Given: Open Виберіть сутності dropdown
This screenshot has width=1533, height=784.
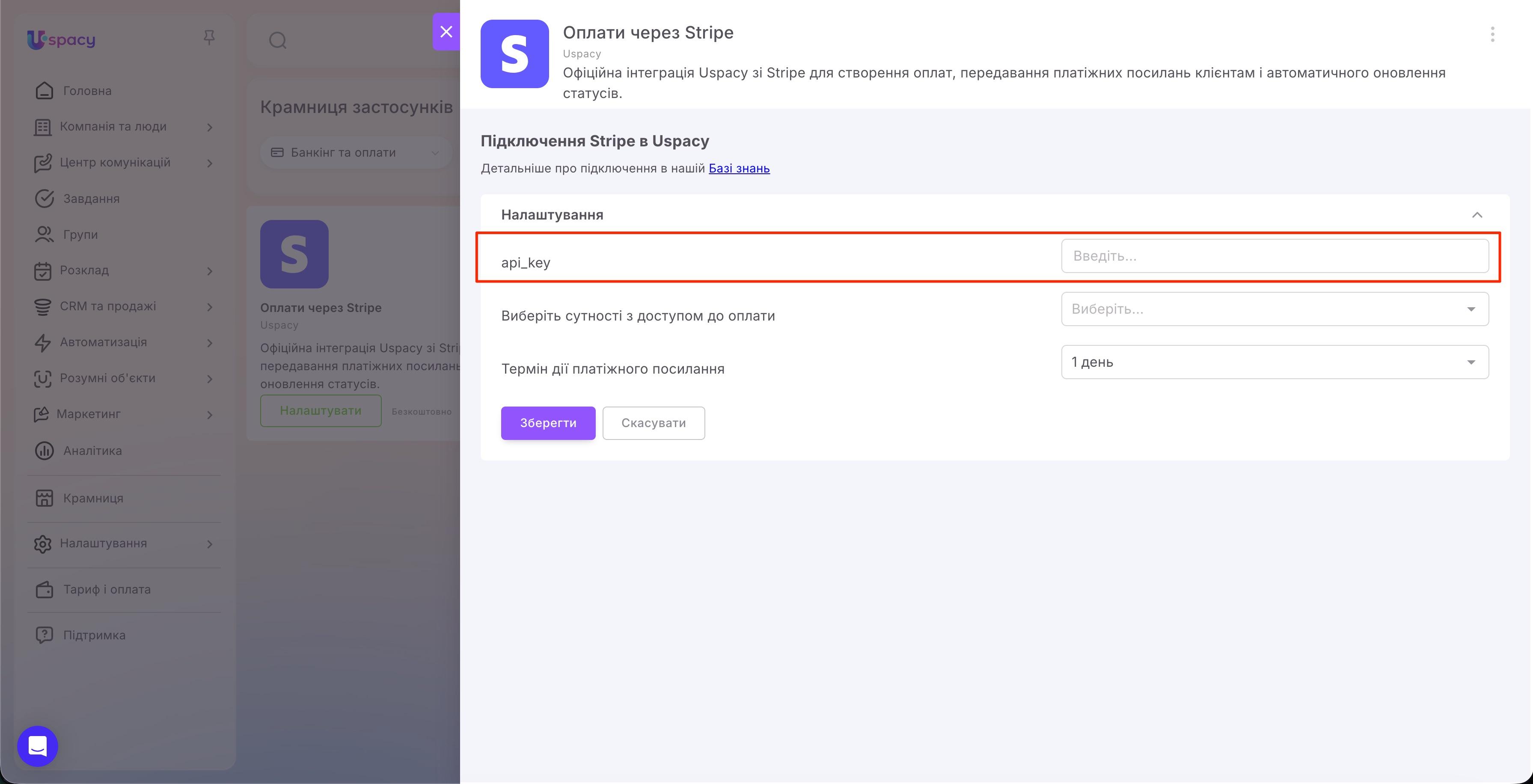Looking at the screenshot, I should point(1275,309).
